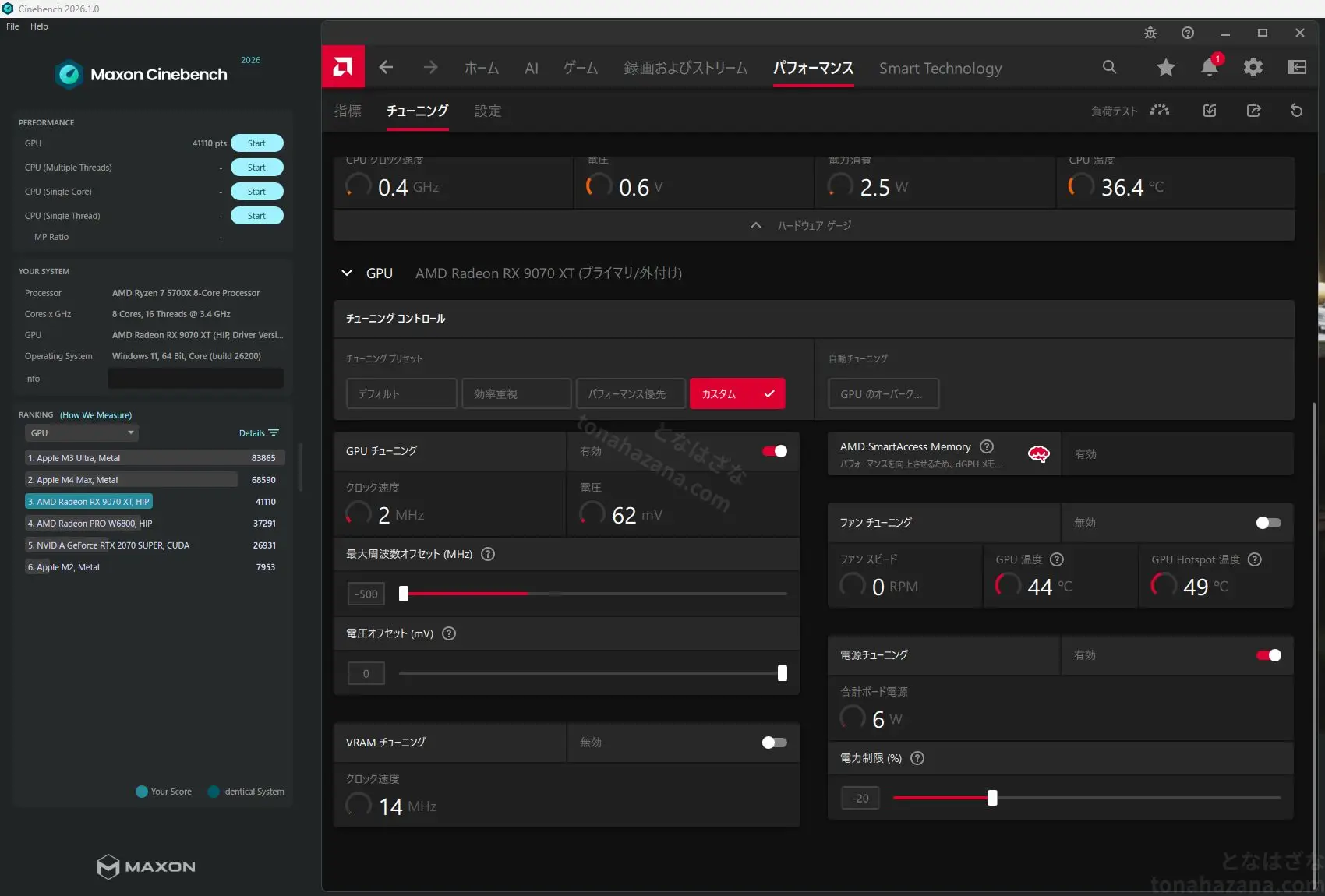
Task: Click the MAXON logo at bottom
Action: pos(147,866)
